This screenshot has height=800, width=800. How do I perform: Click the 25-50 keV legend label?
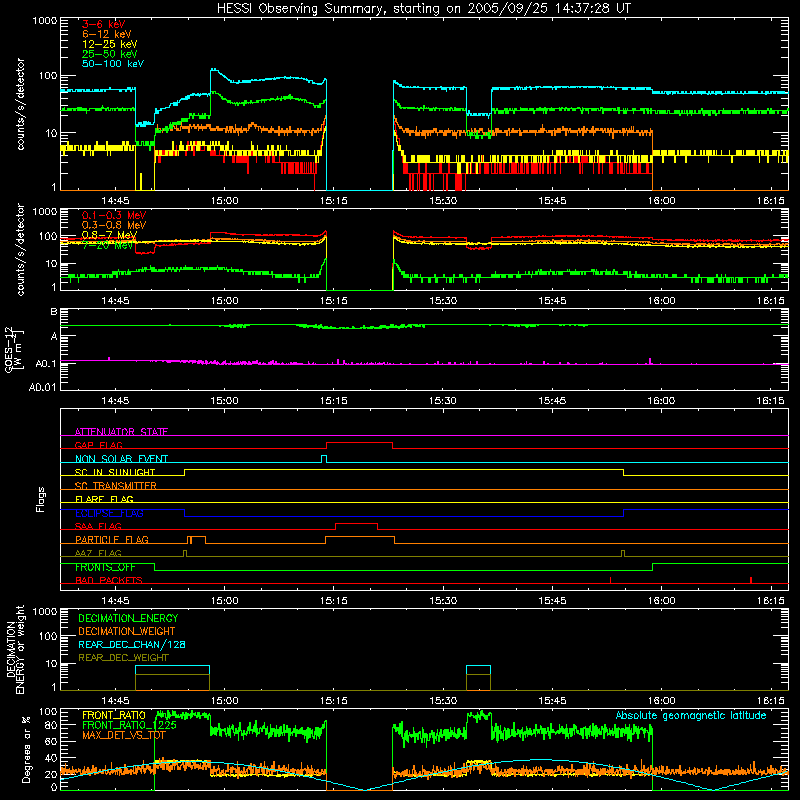(x=109, y=54)
